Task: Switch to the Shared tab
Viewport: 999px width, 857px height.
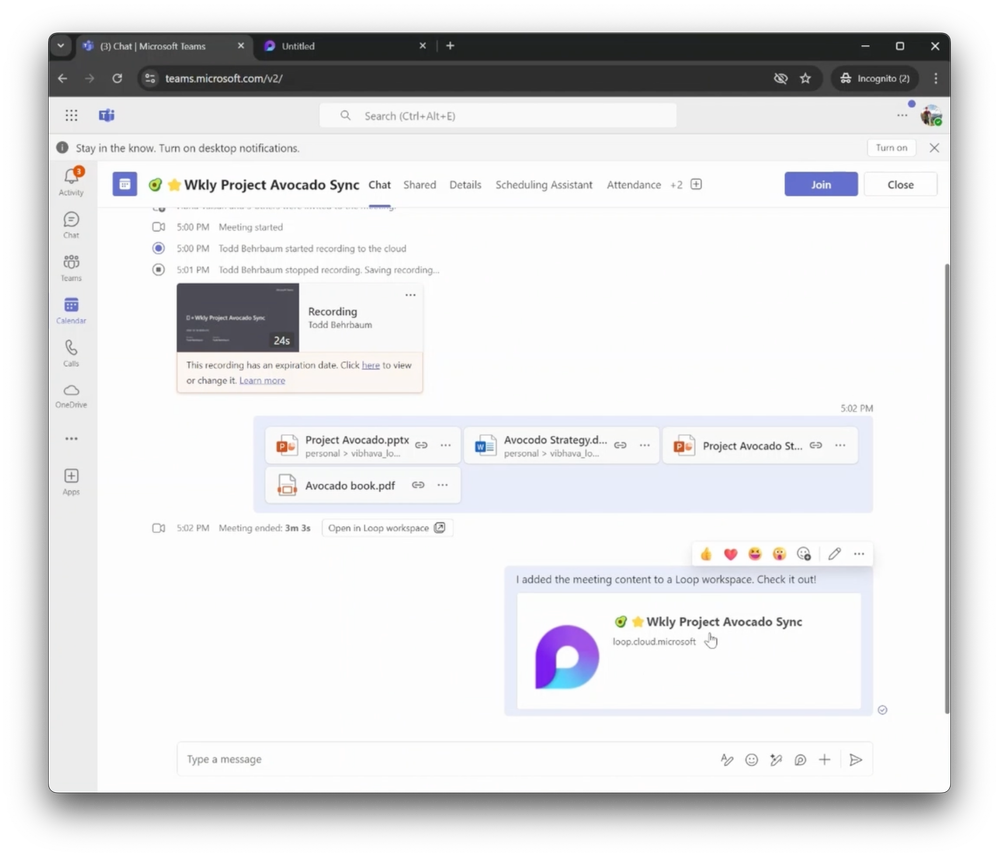Action: [x=420, y=185]
